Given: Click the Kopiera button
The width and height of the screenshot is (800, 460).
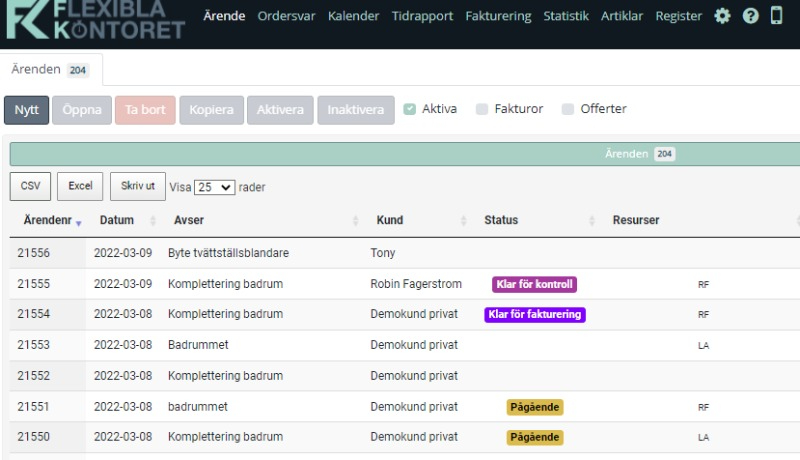Looking at the screenshot, I should point(211,110).
